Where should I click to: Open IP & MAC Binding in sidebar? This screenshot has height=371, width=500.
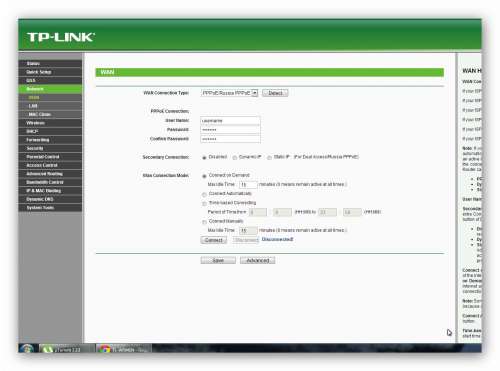[50, 191]
